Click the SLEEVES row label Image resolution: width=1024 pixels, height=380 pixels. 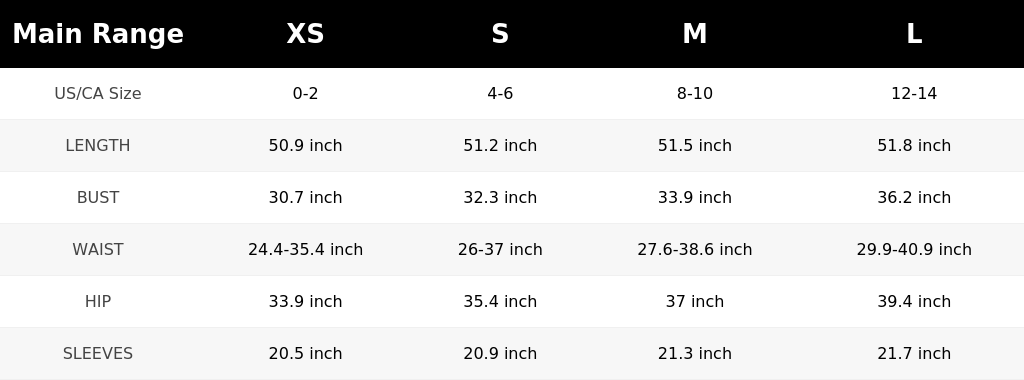click(98, 353)
